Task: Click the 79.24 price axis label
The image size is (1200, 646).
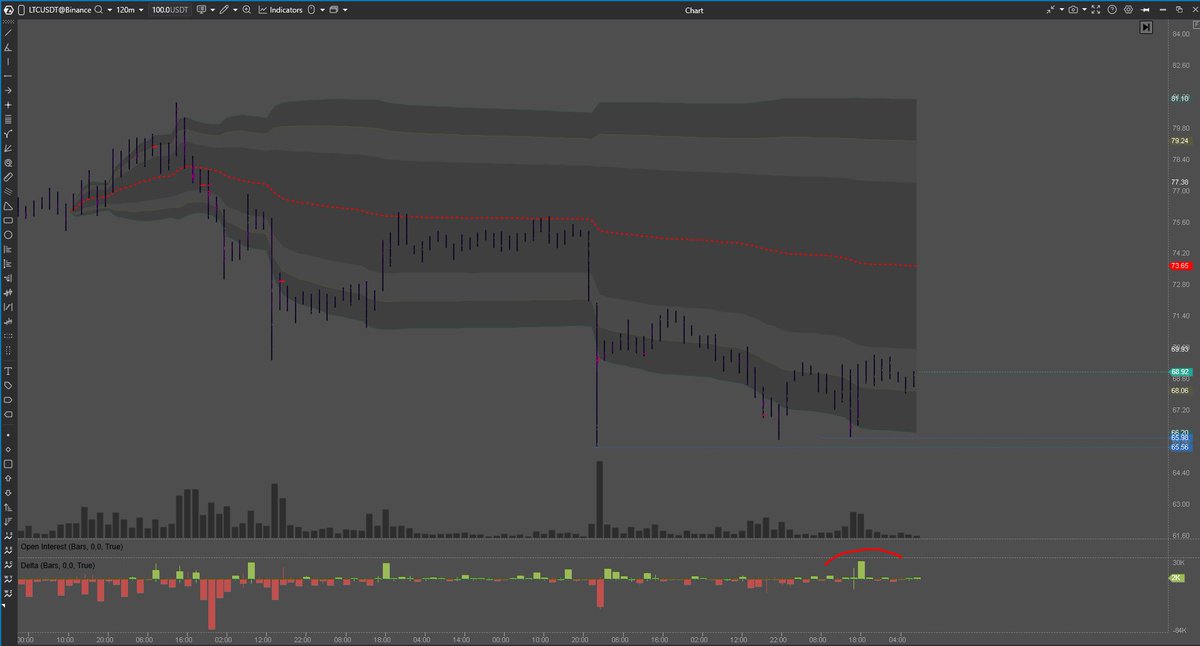Action: coord(1179,141)
